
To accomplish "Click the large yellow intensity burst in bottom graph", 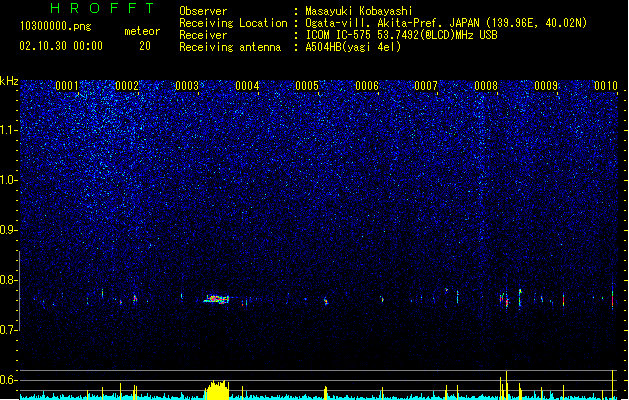I will point(217,390).
